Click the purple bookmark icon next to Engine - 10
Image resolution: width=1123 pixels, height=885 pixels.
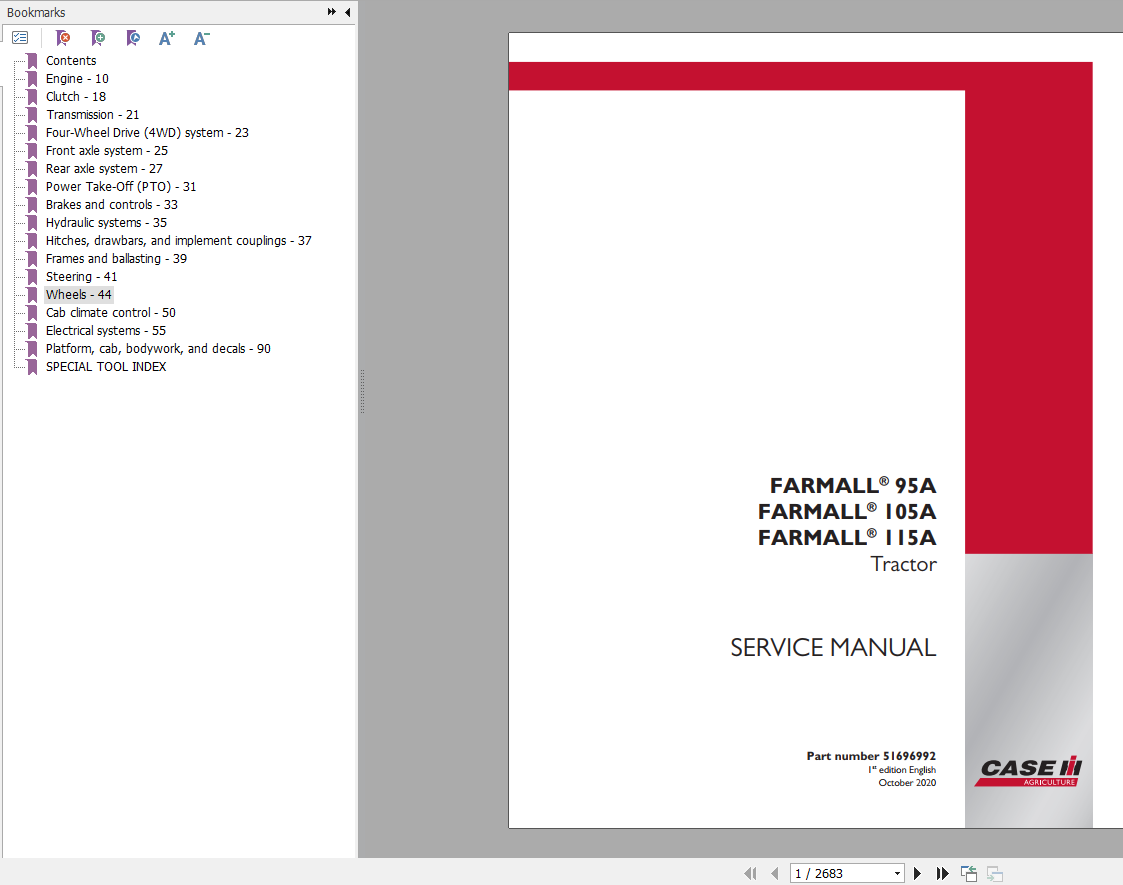pyautogui.click(x=32, y=79)
